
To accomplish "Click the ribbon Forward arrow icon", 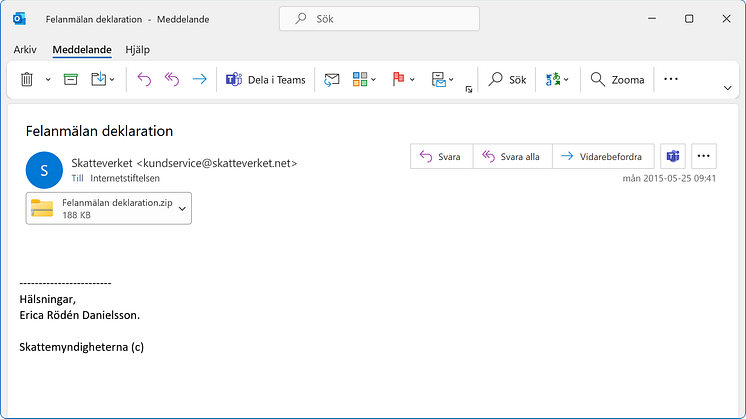I will (199, 79).
